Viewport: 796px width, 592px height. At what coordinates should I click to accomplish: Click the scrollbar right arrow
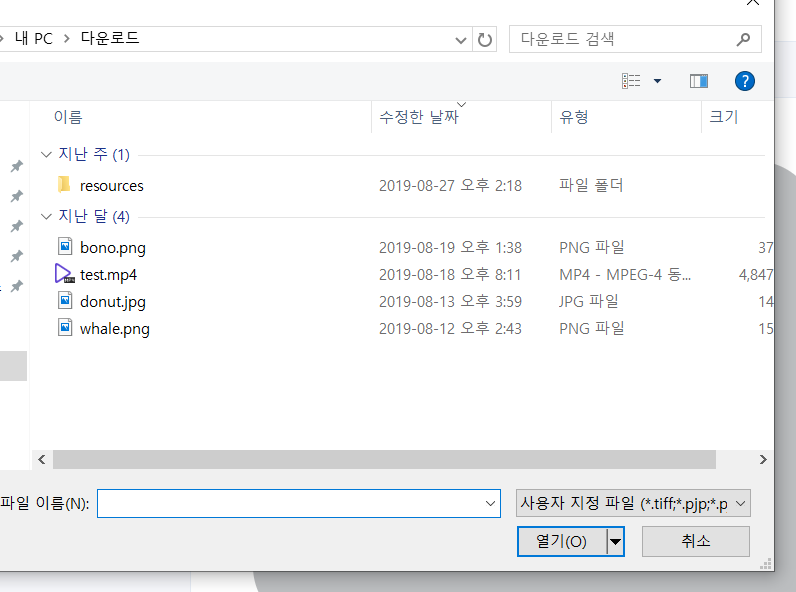763,459
